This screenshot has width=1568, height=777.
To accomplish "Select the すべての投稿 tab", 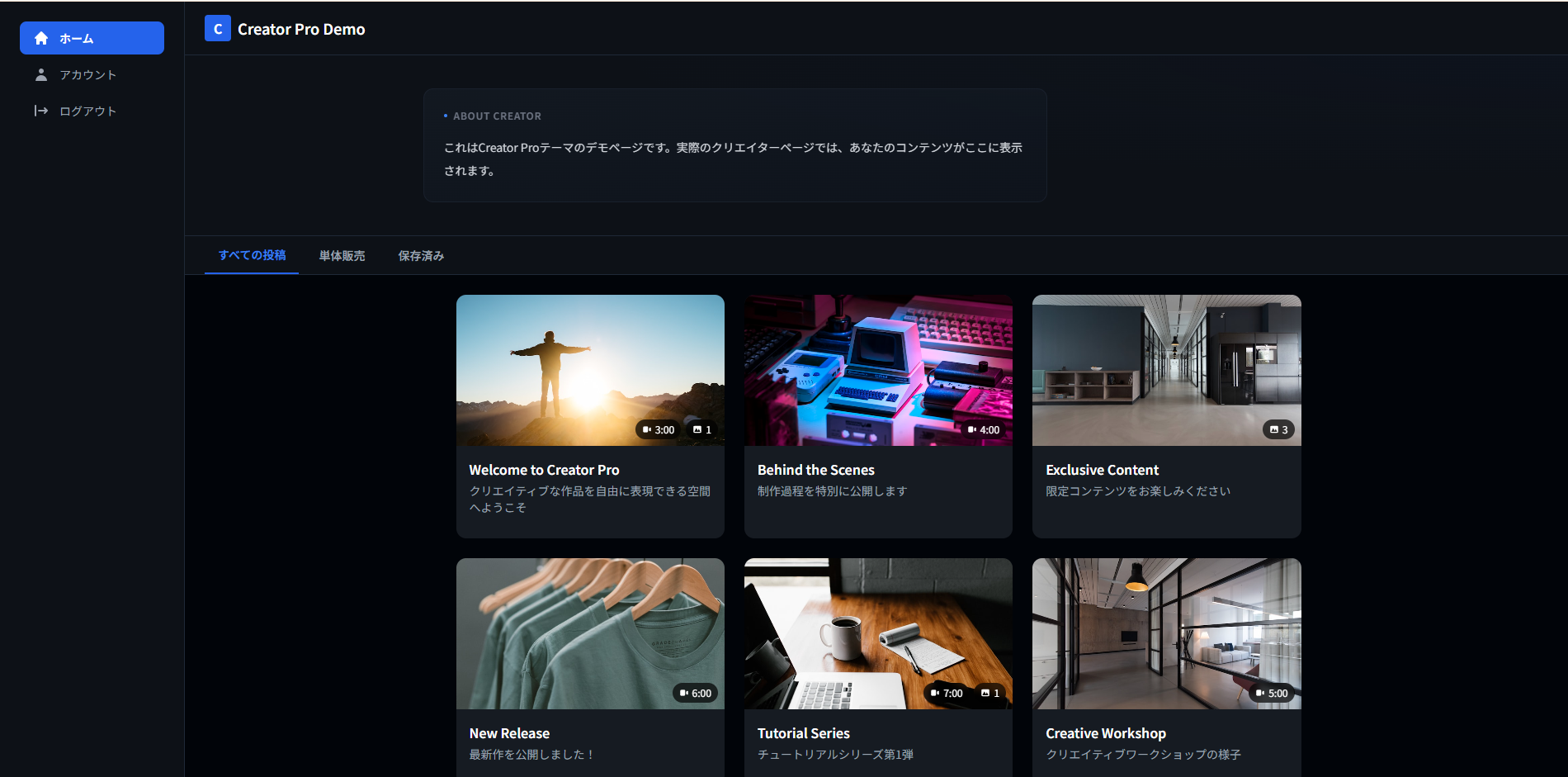I will [x=251, y=256].
